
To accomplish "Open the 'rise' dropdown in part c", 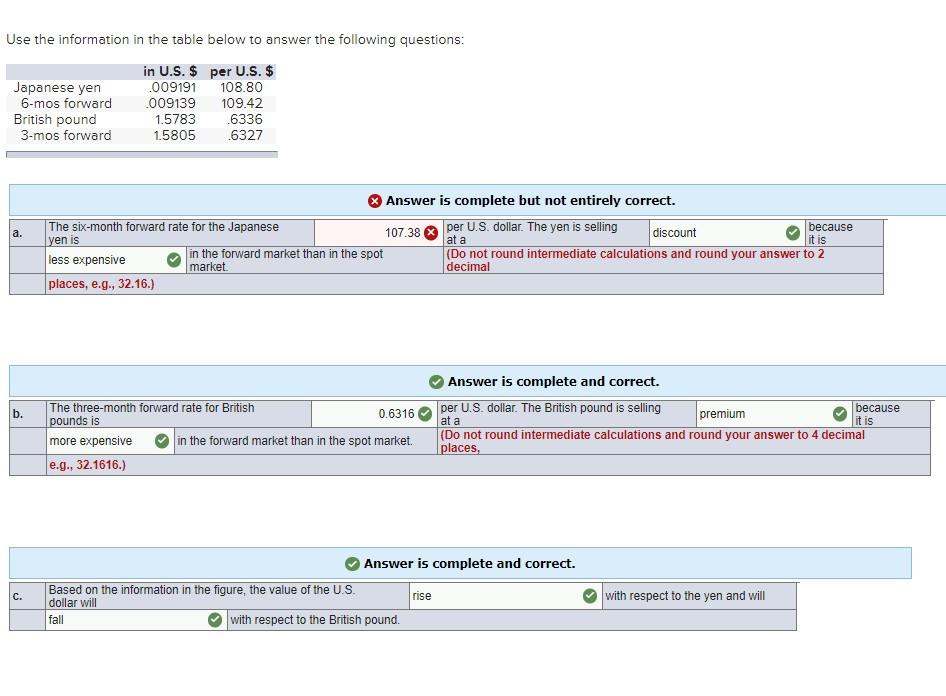I will pyautogui.click(x=506, y=596).
